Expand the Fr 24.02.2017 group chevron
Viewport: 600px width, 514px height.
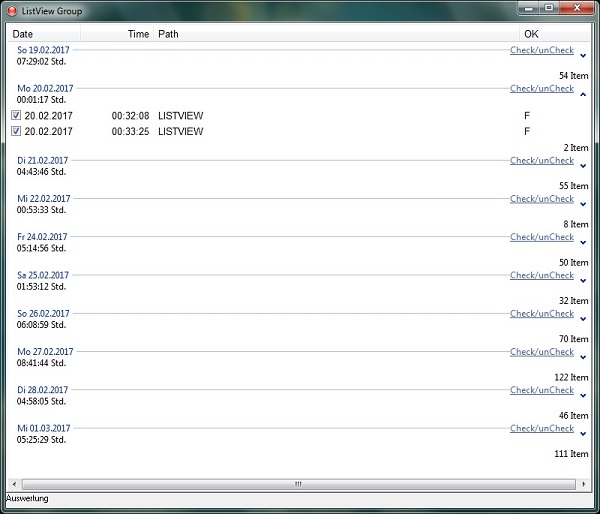583,242
